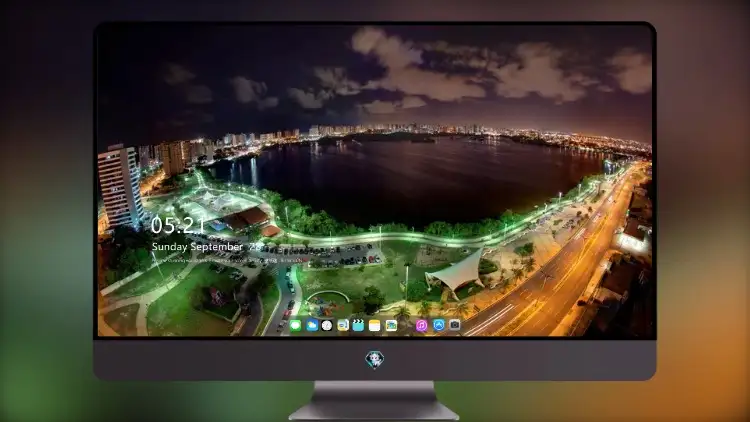Open the blue App Store icon
The height and width of the screenshot is (422, 750).
click(439, 325)
